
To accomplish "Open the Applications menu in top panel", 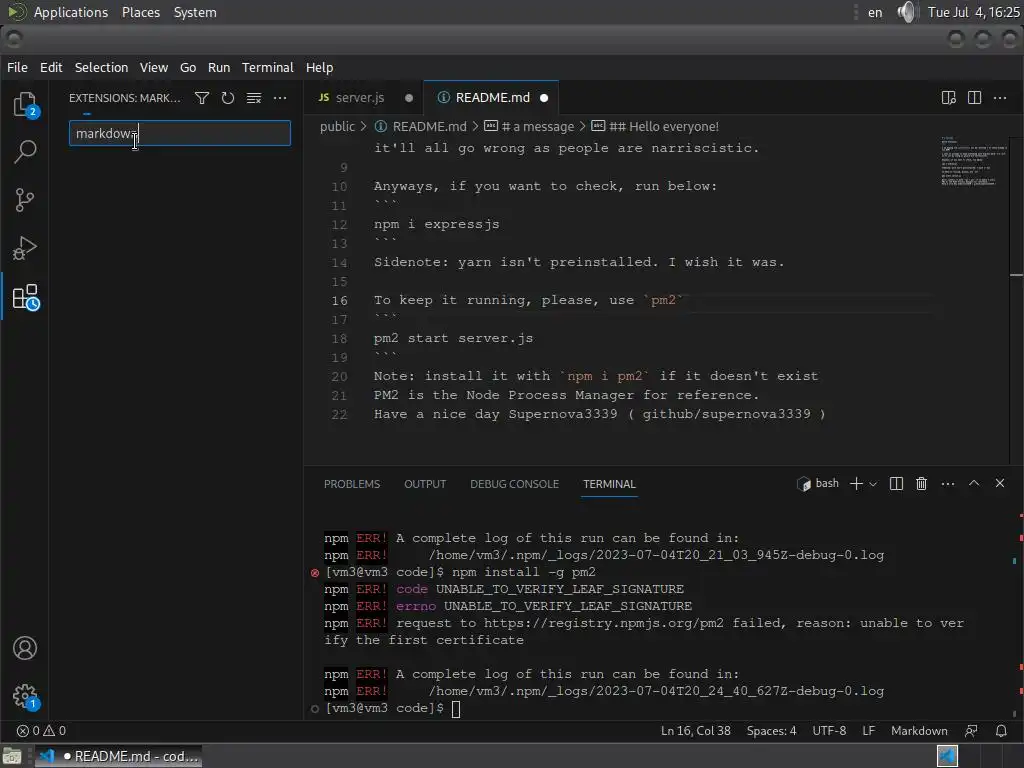I will (71, 12).
